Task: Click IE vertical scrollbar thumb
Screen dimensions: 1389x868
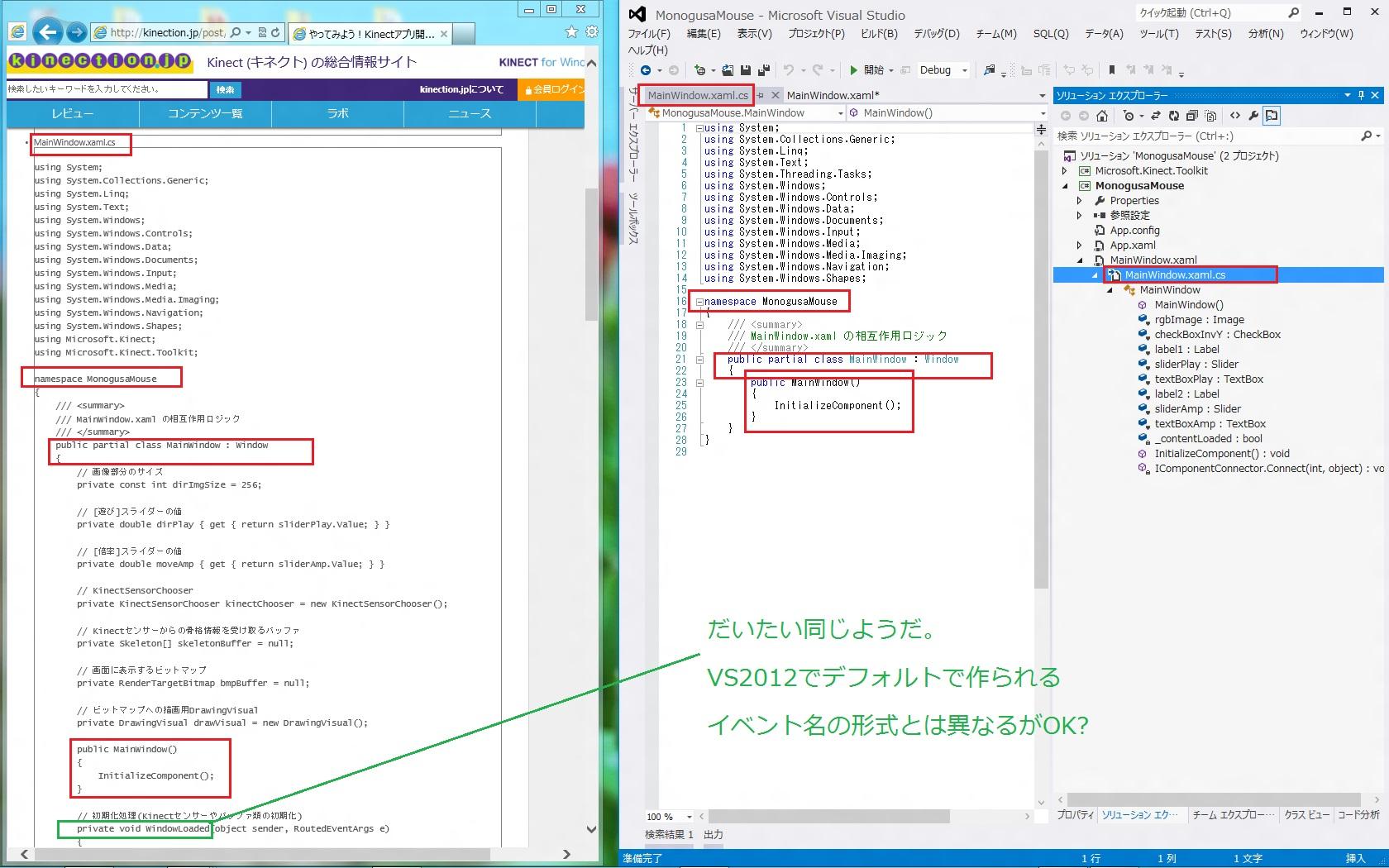Action: (591, 254)
